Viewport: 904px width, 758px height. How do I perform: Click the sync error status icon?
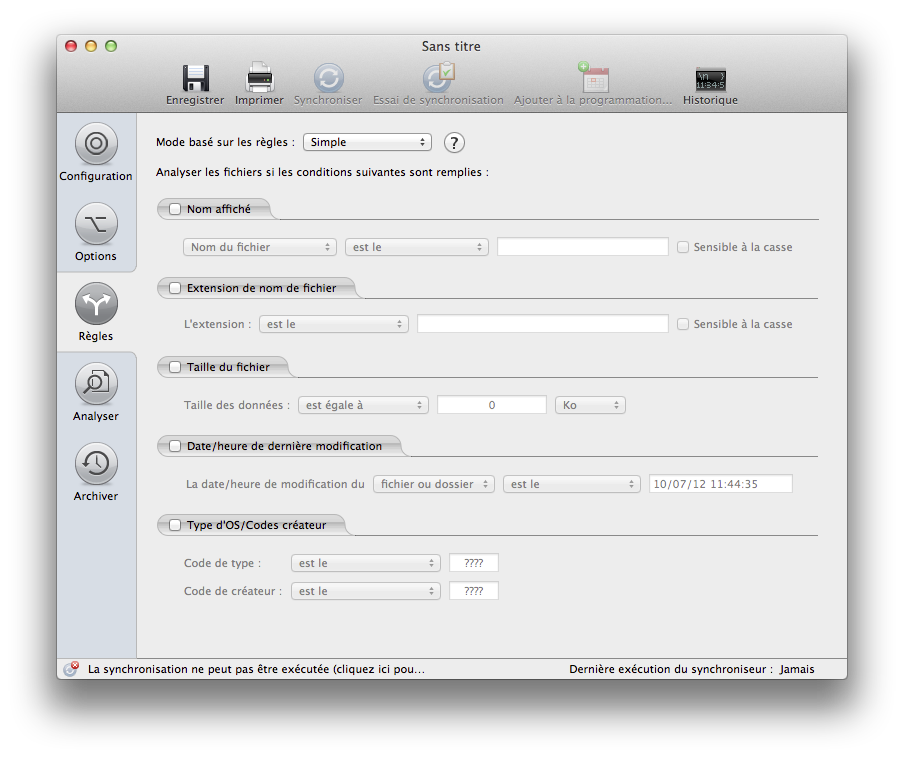tap(71, 669)
